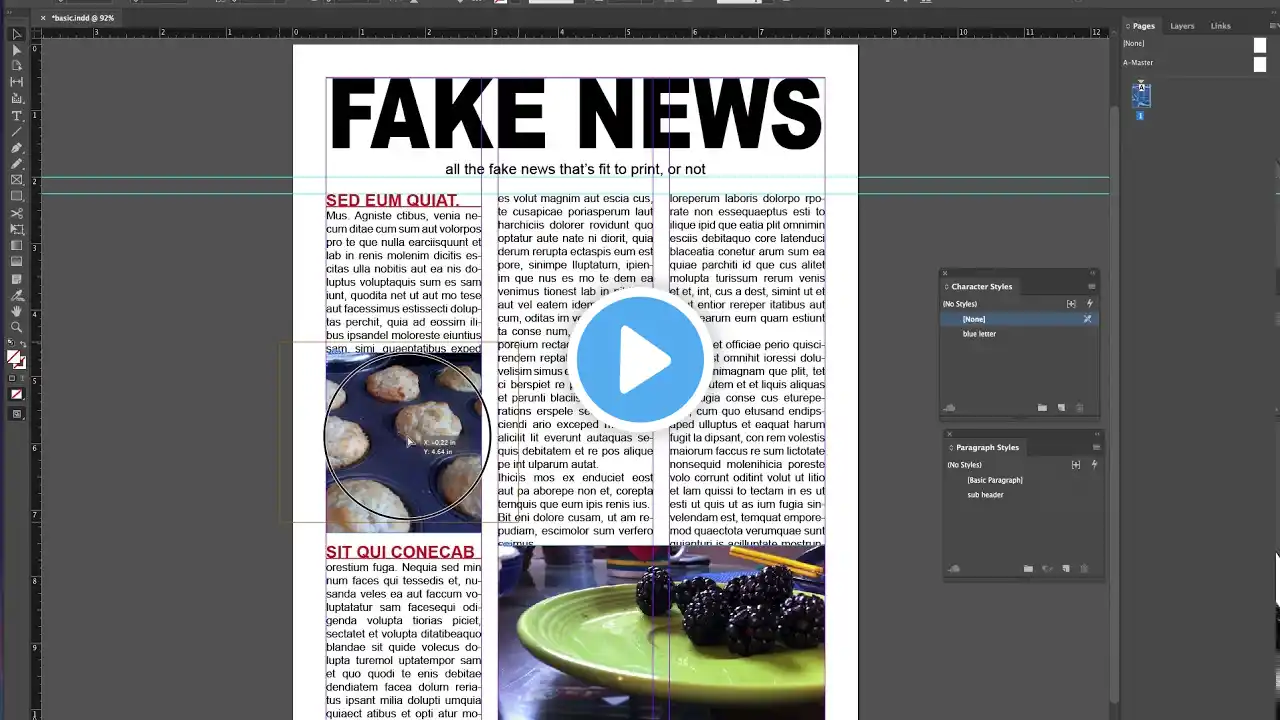This screenshot has width=1280, height=720.
Task: Select the Direct Selection tool
Action: 17,50
